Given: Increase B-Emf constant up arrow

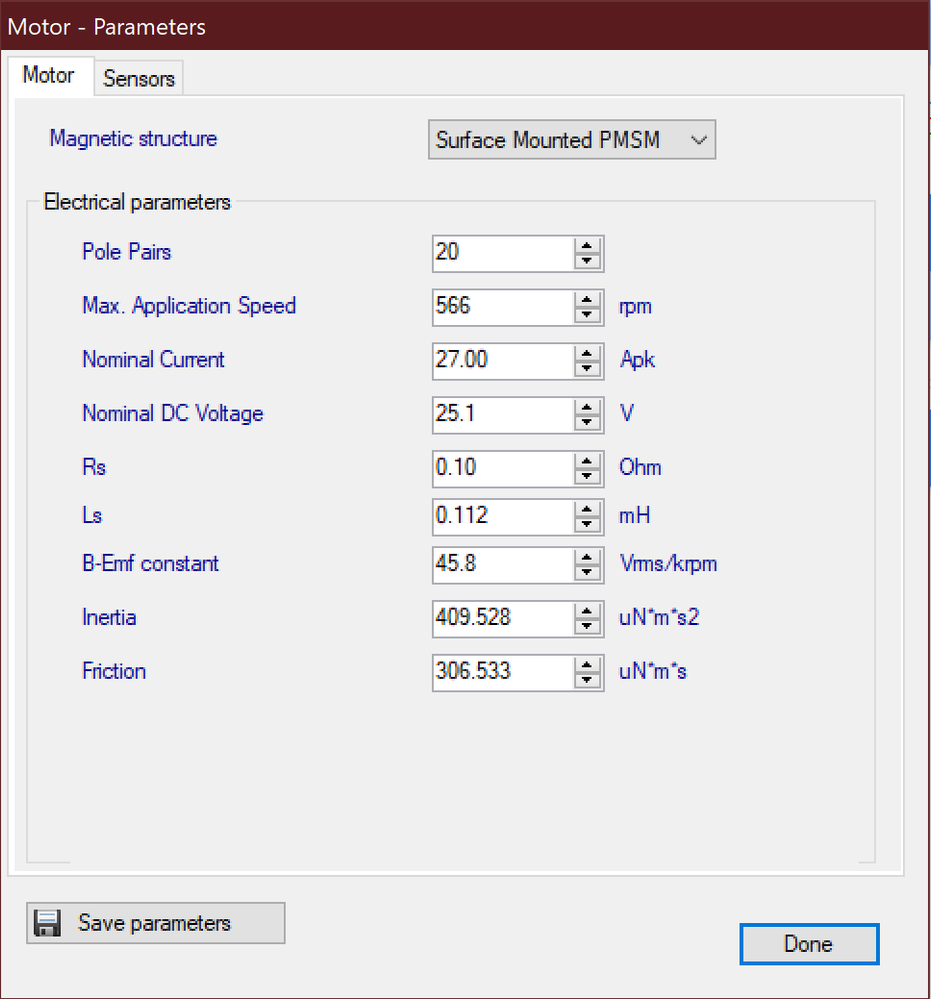Looking at the screenshot, I should pyautogui.click(x=587, y=558).
